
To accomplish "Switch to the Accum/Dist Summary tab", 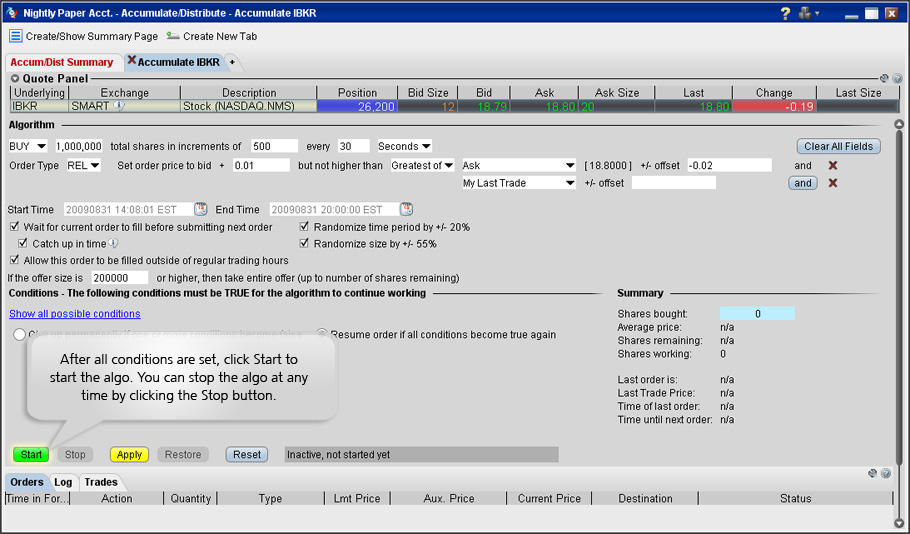I will tap(62, 62).
